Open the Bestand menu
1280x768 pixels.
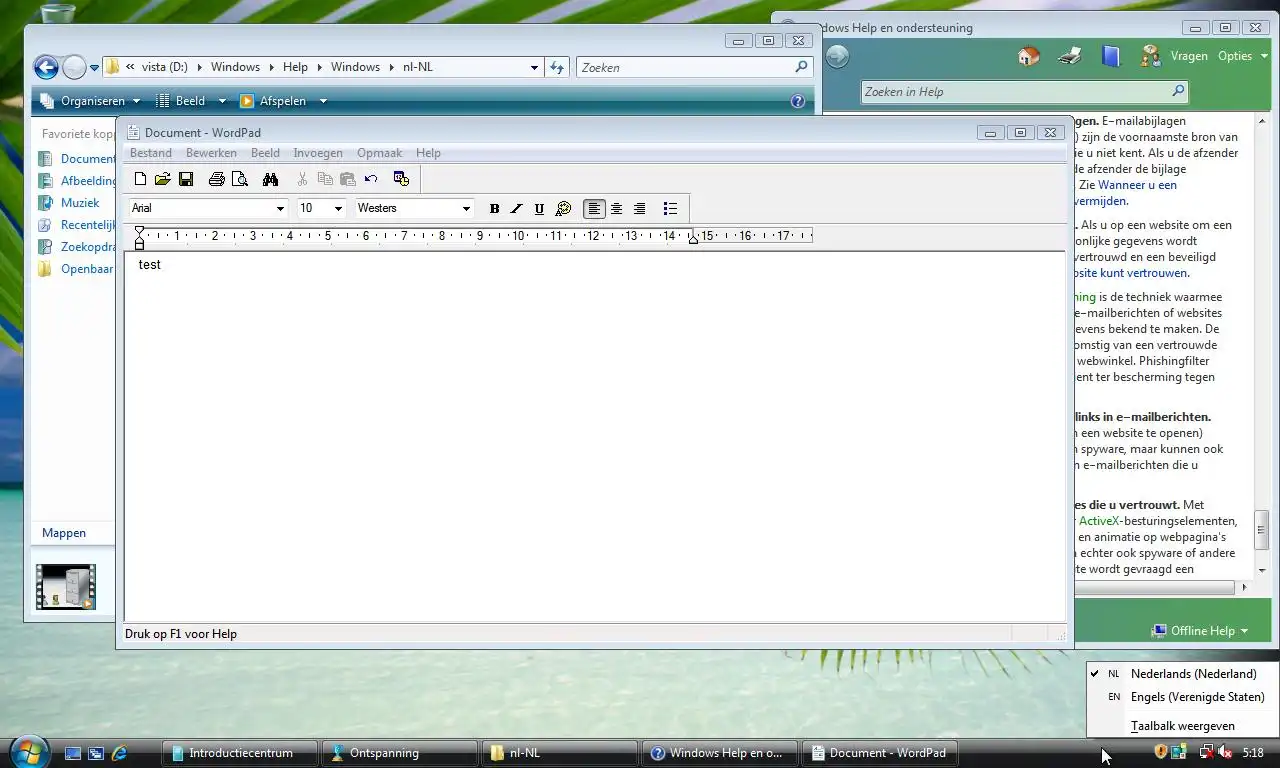[151, 153]
